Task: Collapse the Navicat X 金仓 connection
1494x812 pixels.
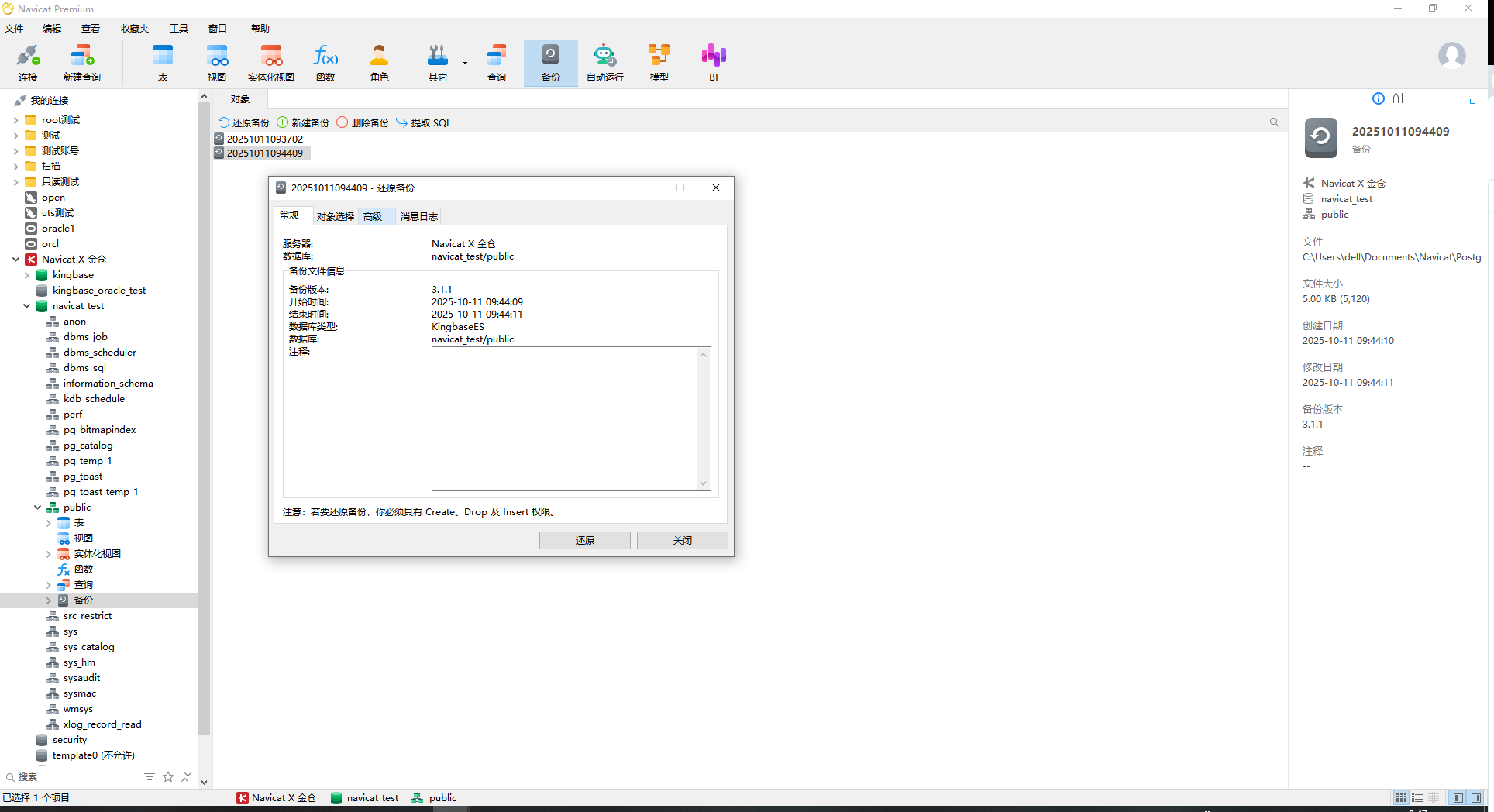Action: click(15, 260)
